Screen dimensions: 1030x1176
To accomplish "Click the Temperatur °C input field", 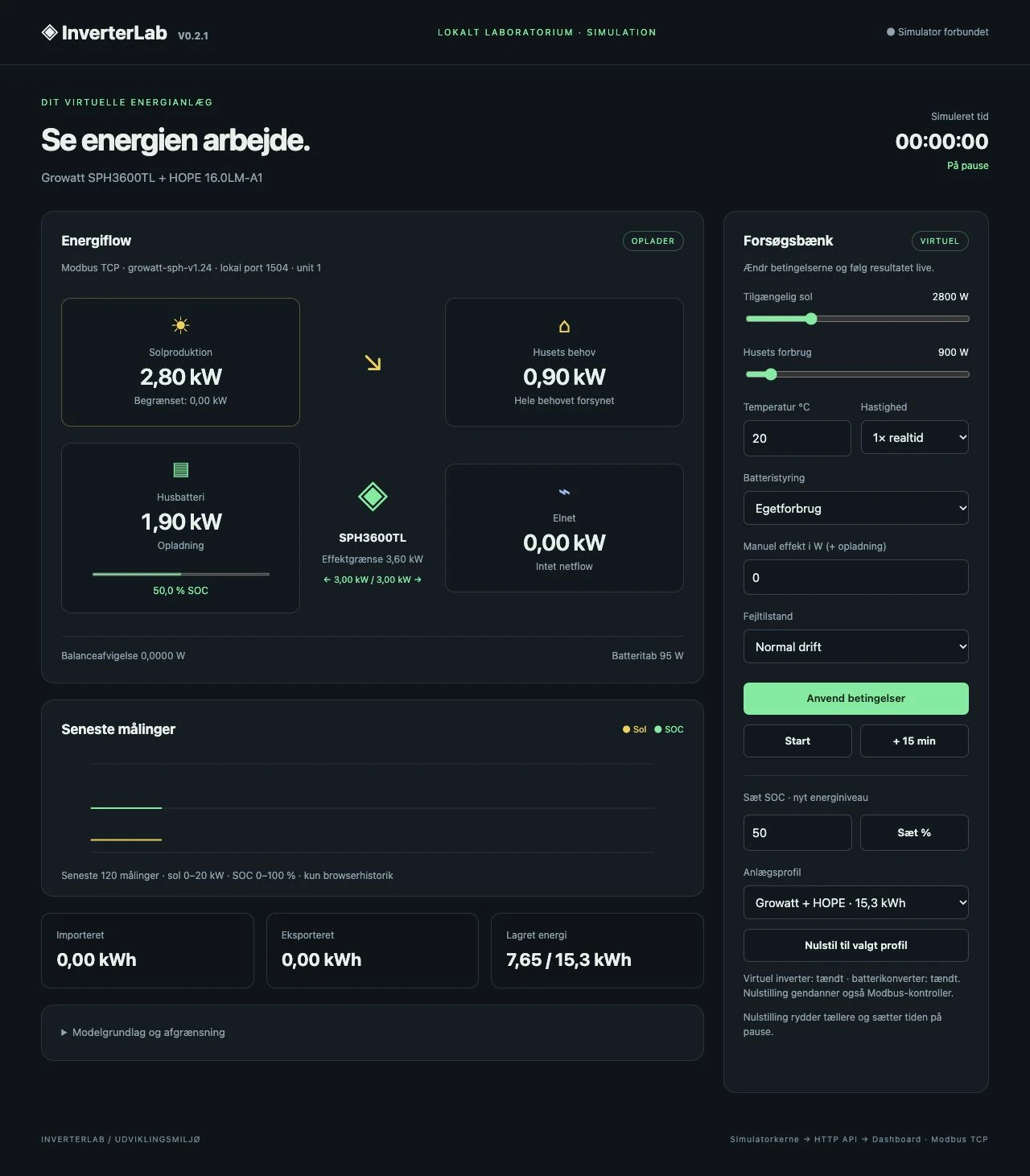I will click(x=797, y=438).
